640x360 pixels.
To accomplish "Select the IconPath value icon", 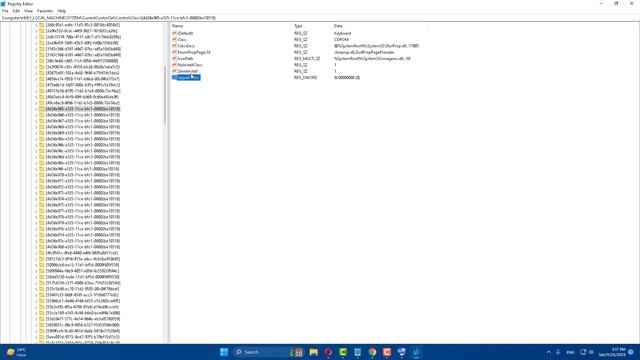I will (174, 58).
